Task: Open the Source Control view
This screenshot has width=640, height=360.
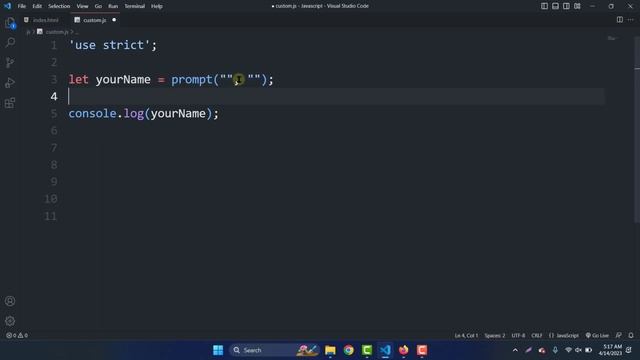Action: pos(10,62)
